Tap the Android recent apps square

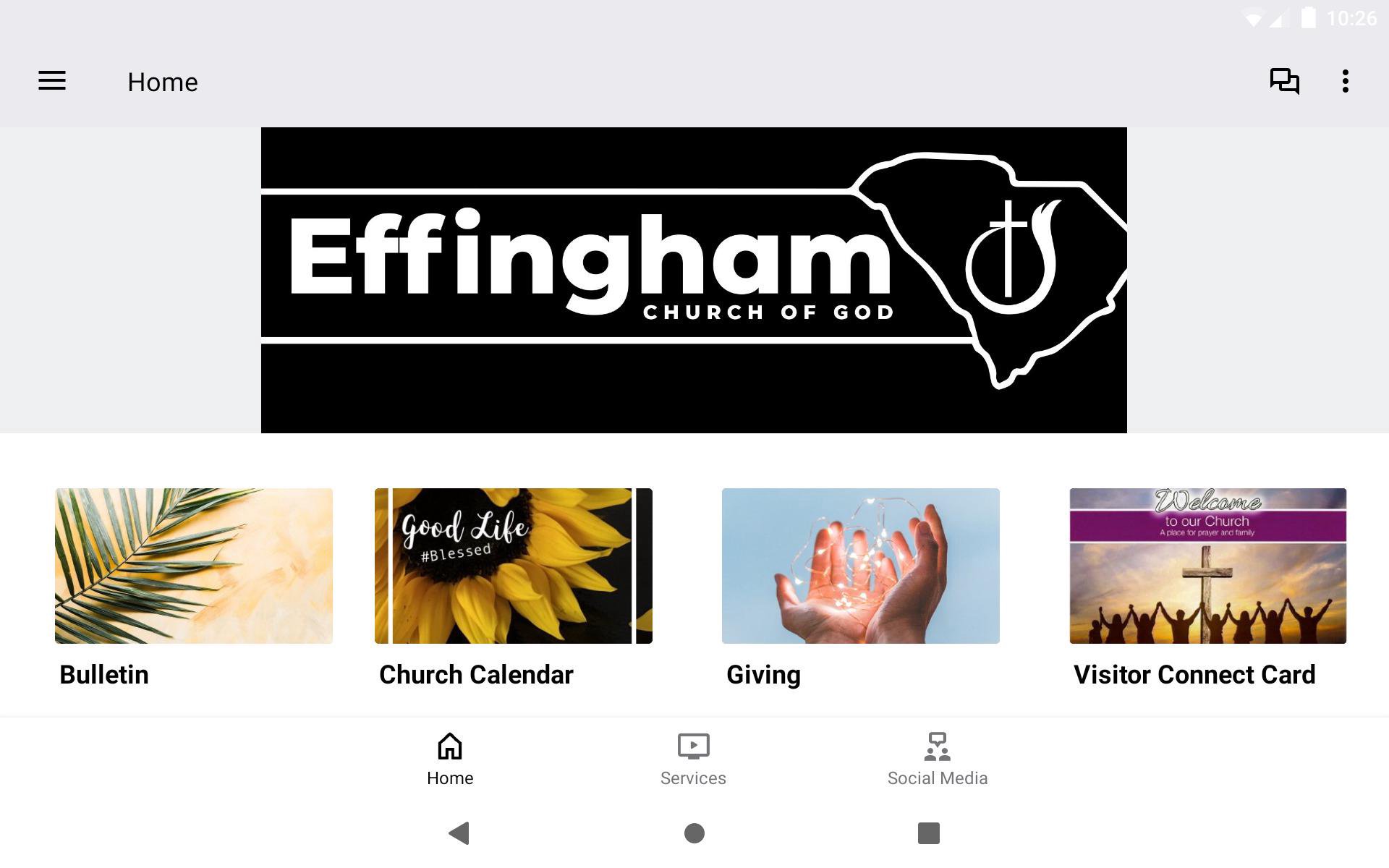click(x=929, y=833)
